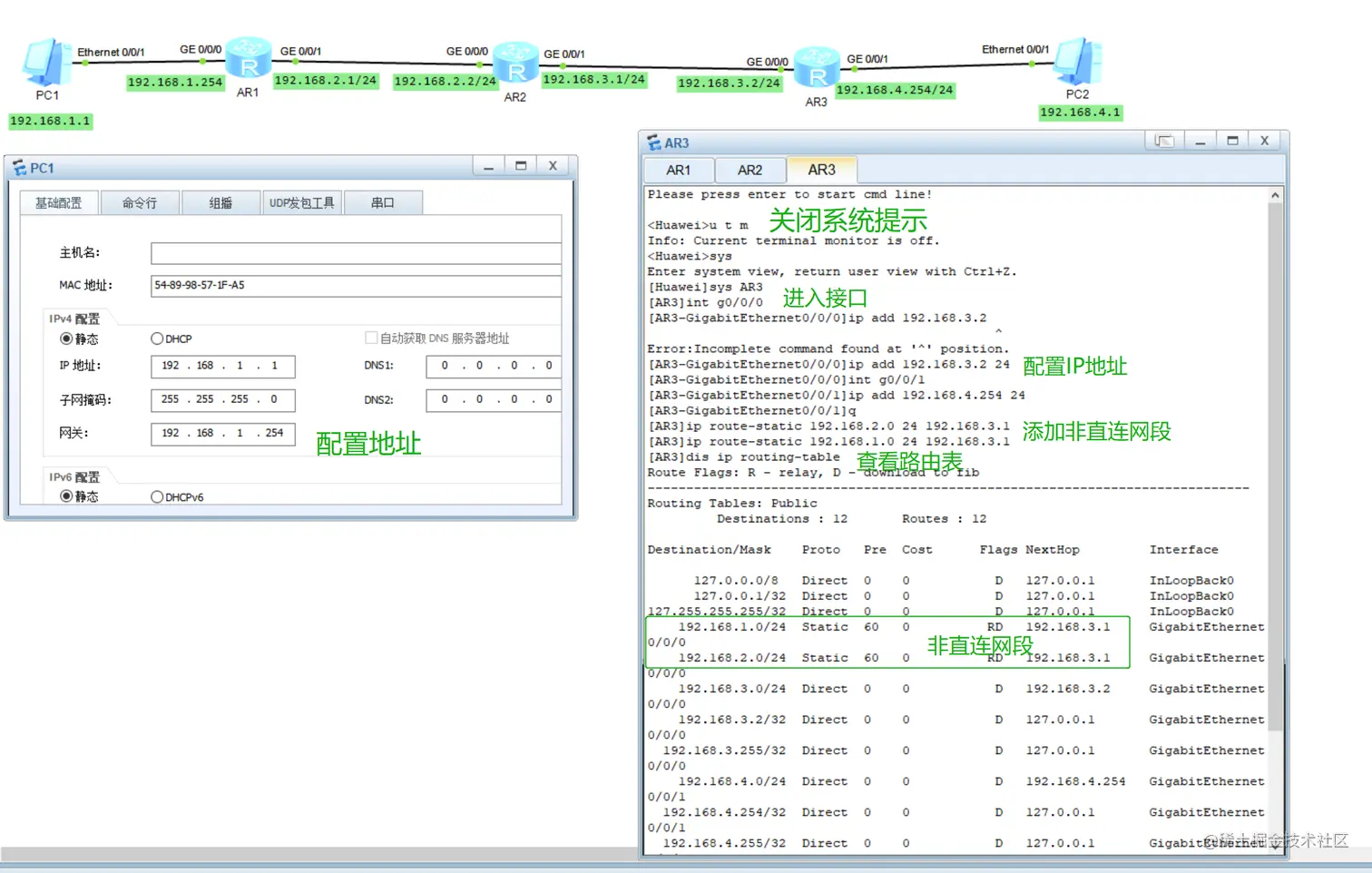Viewport: 1372px width, 873px height.
Task: Click the MAC 地址 input field
Action: pos(356,286)
